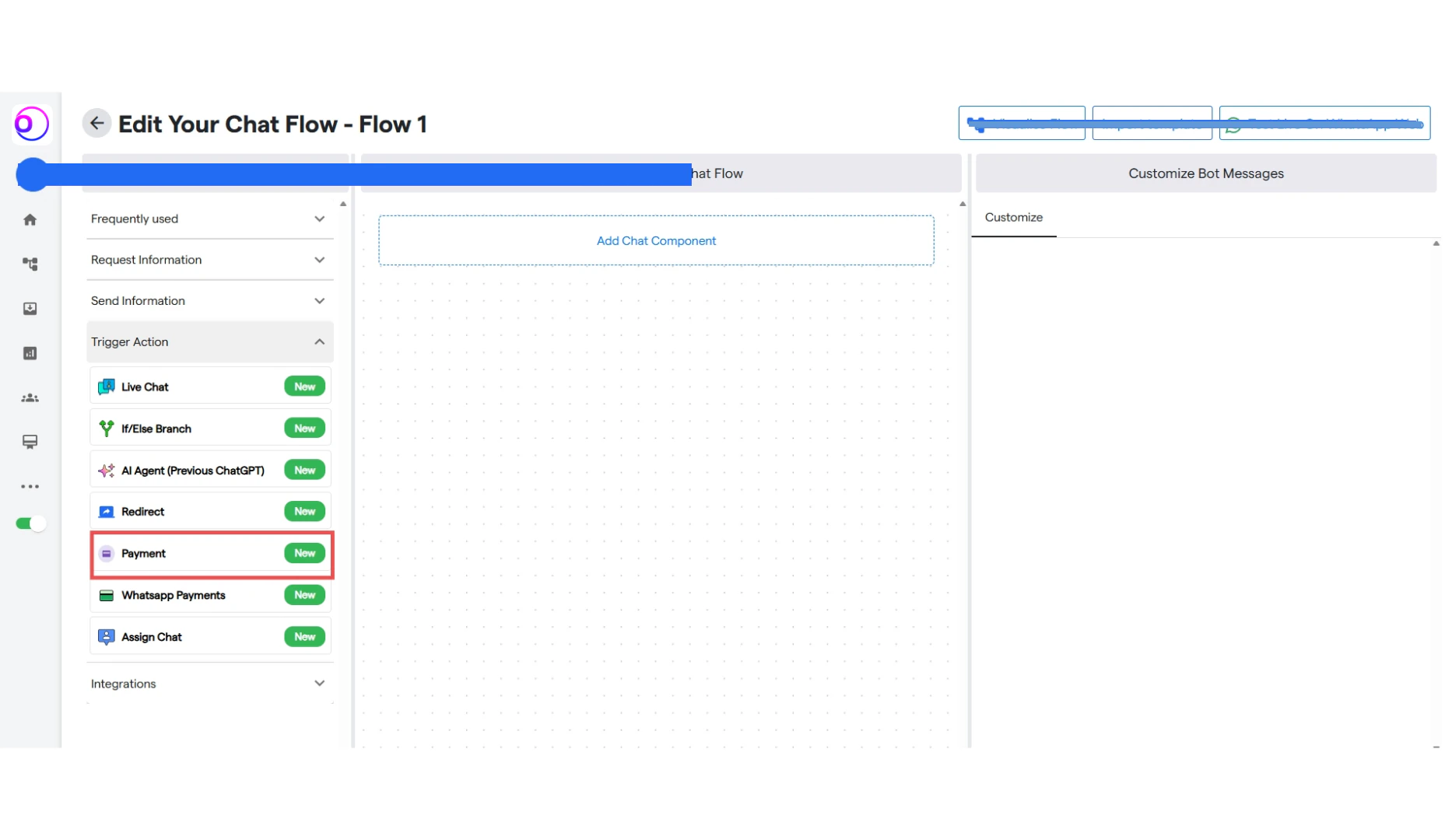
Task: Select the Payment component
Action: tap(210, 554)
